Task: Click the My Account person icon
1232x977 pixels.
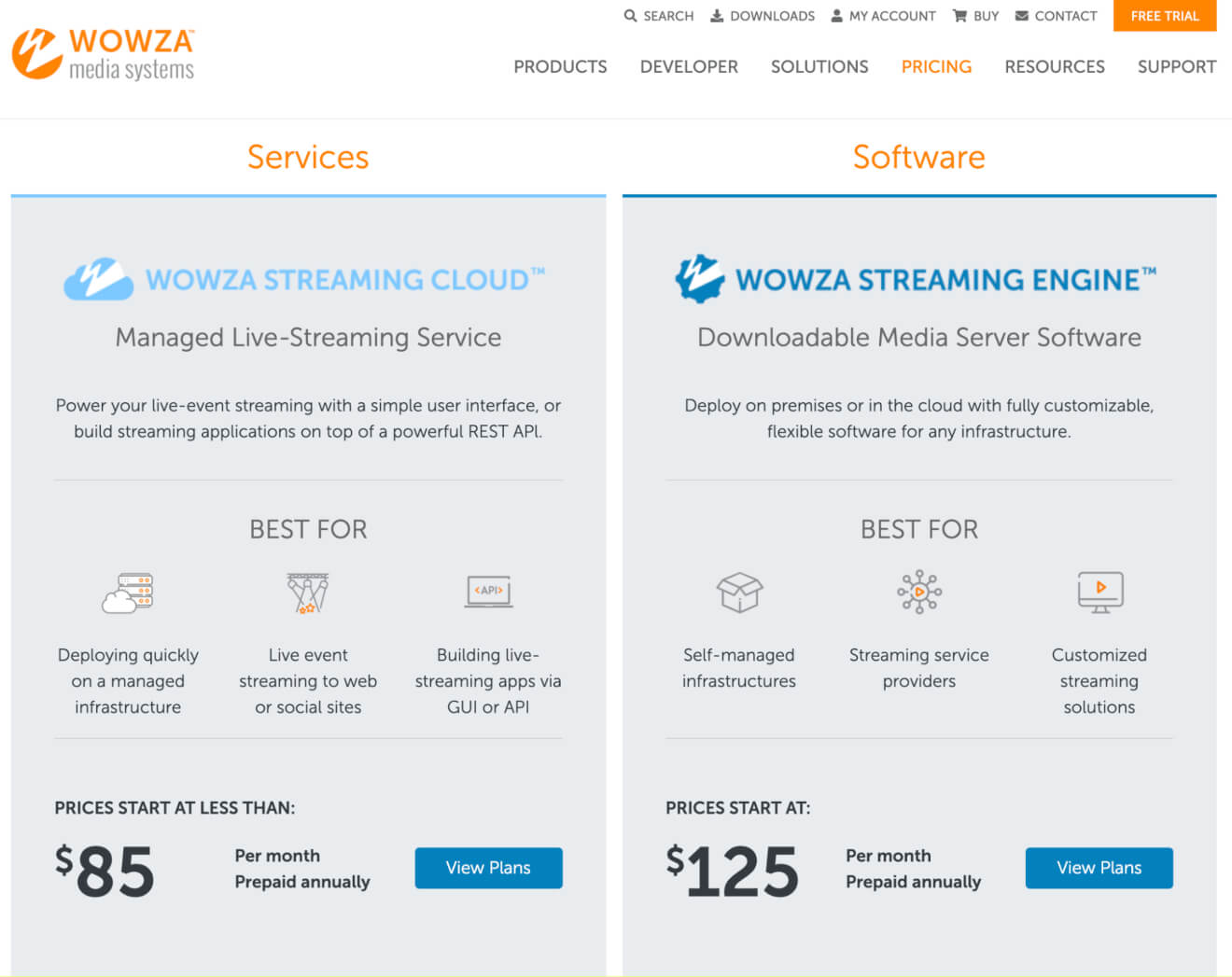Action: click(836, 16)
